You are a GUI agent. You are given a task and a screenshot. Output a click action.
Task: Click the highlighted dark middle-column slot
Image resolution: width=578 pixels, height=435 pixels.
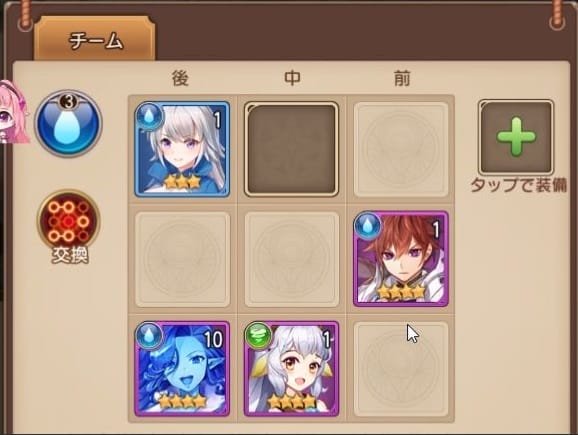click(291, 149)
